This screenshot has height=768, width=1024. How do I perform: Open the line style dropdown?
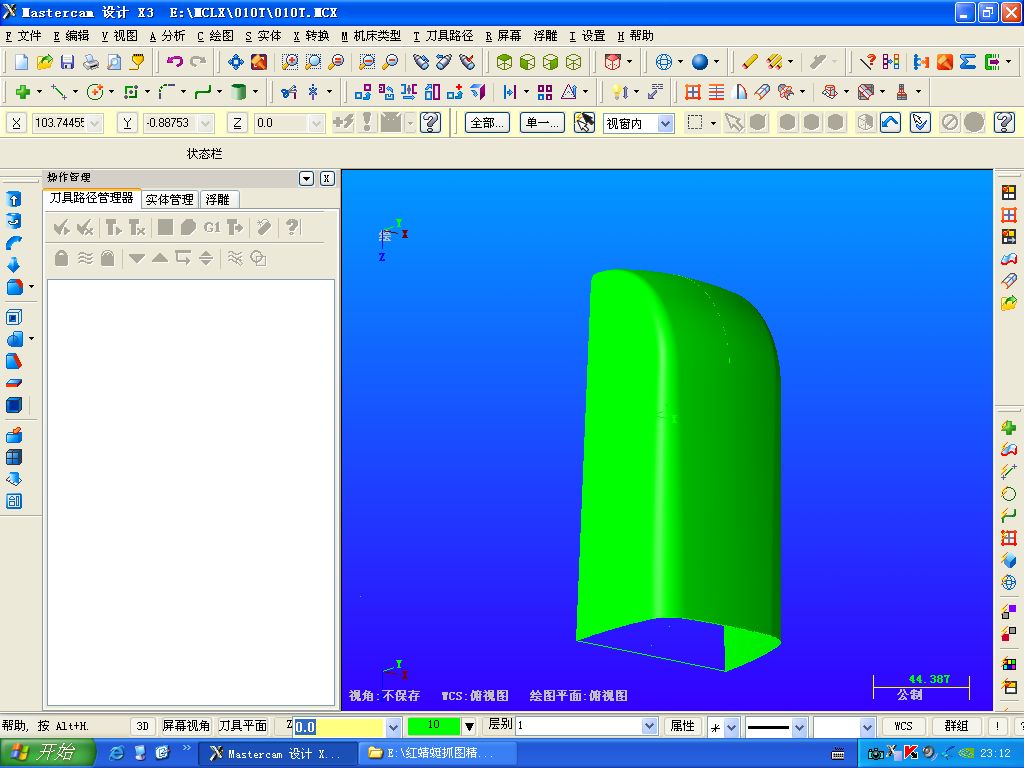pyautogui.click(x=799, y=726)
